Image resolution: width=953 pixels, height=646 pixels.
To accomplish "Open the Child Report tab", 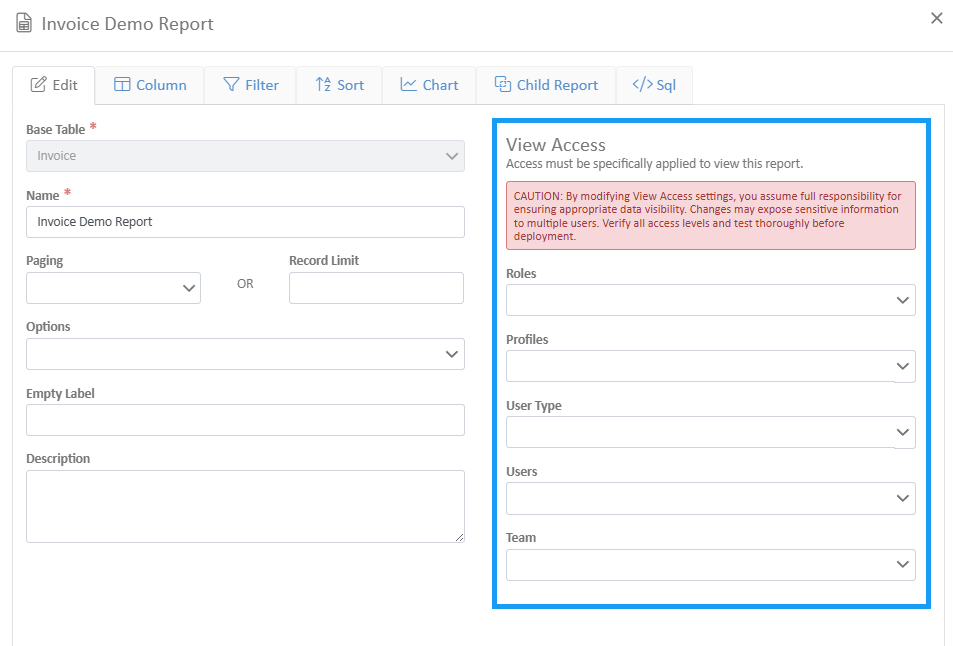I will pyautogui.click(x=546, y=85).
